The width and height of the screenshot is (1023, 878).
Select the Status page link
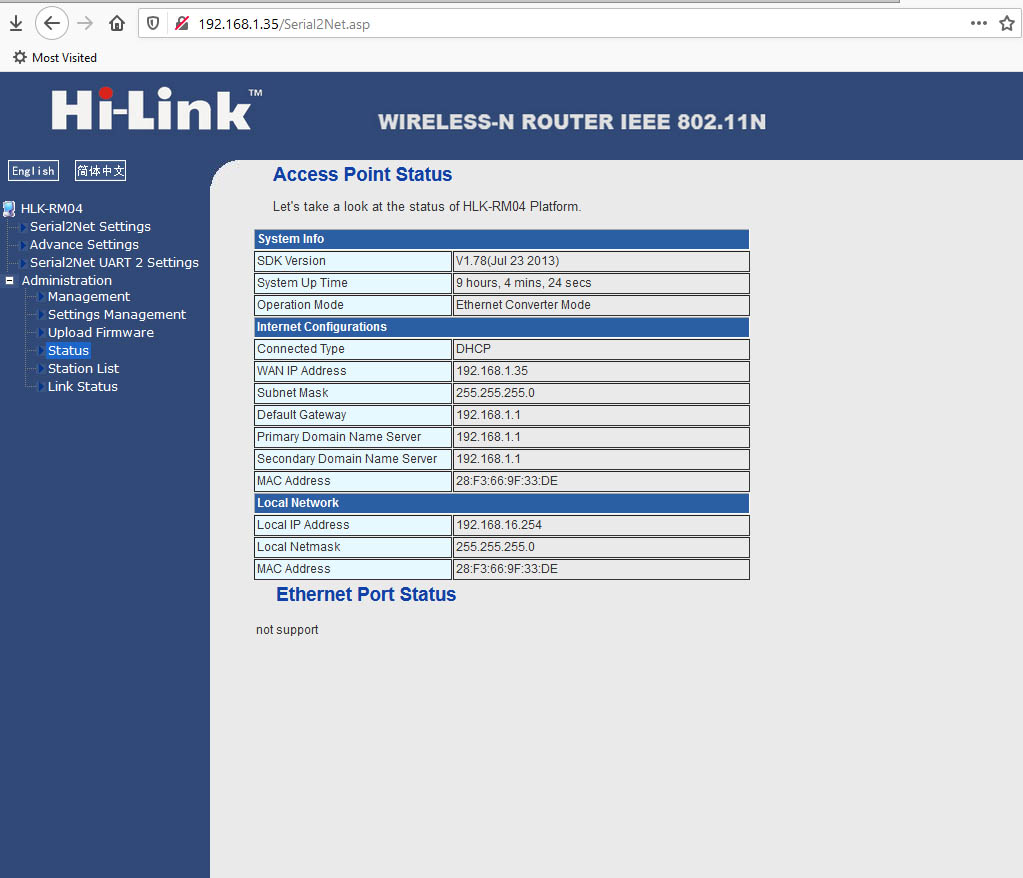(x=68, y=350)
